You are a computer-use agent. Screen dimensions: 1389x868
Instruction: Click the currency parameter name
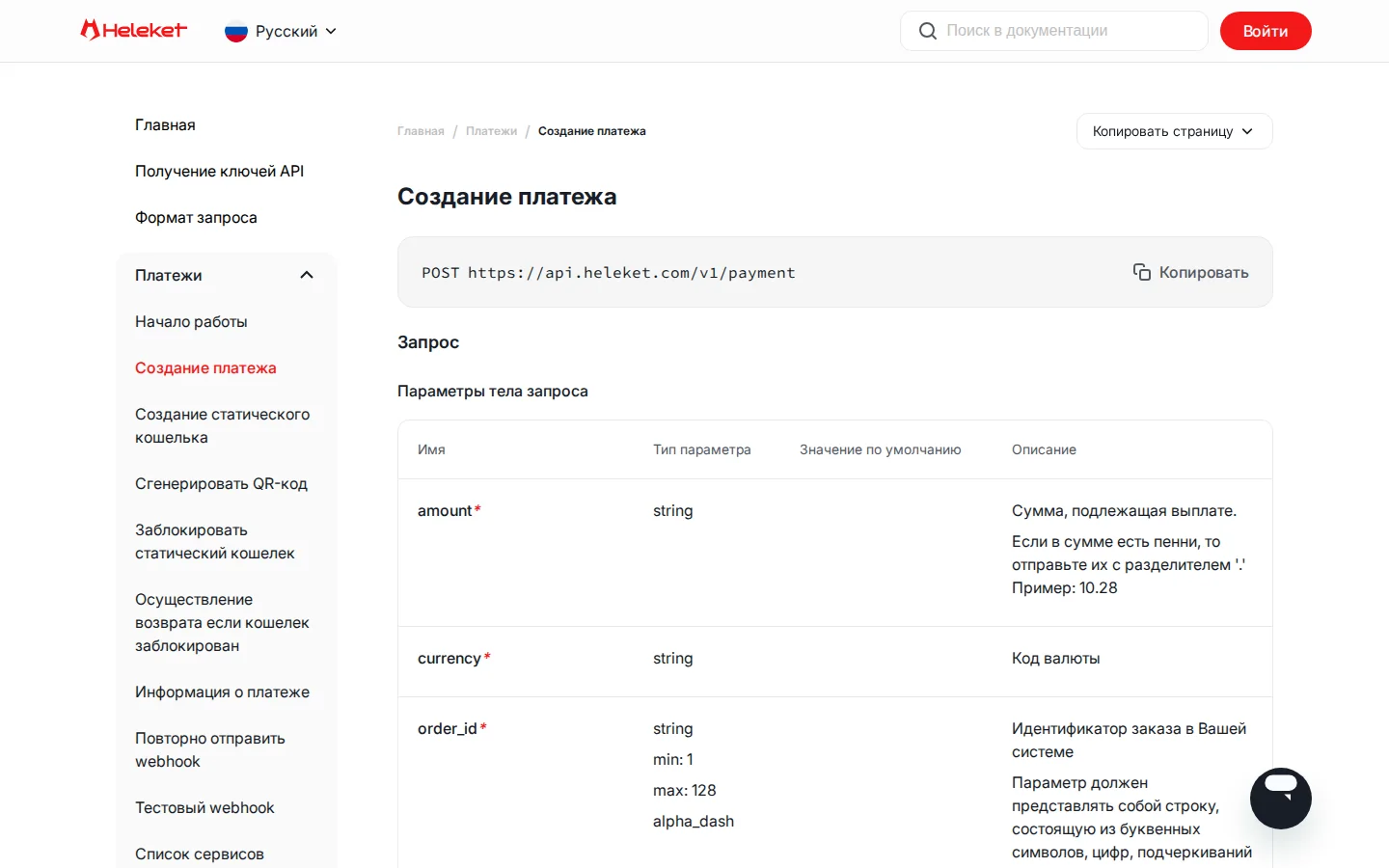click(449, 658)
